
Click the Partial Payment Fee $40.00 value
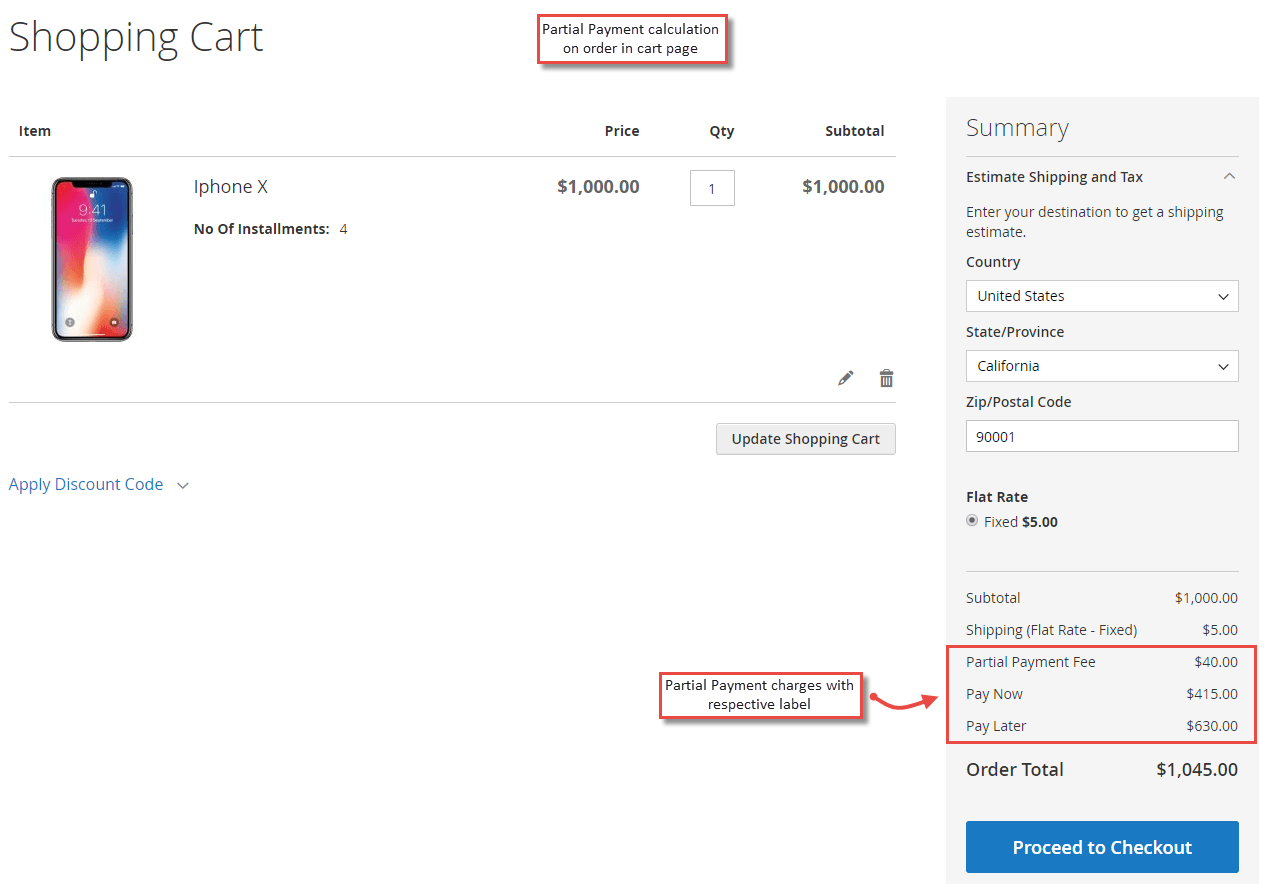[x=1216, y=662]
